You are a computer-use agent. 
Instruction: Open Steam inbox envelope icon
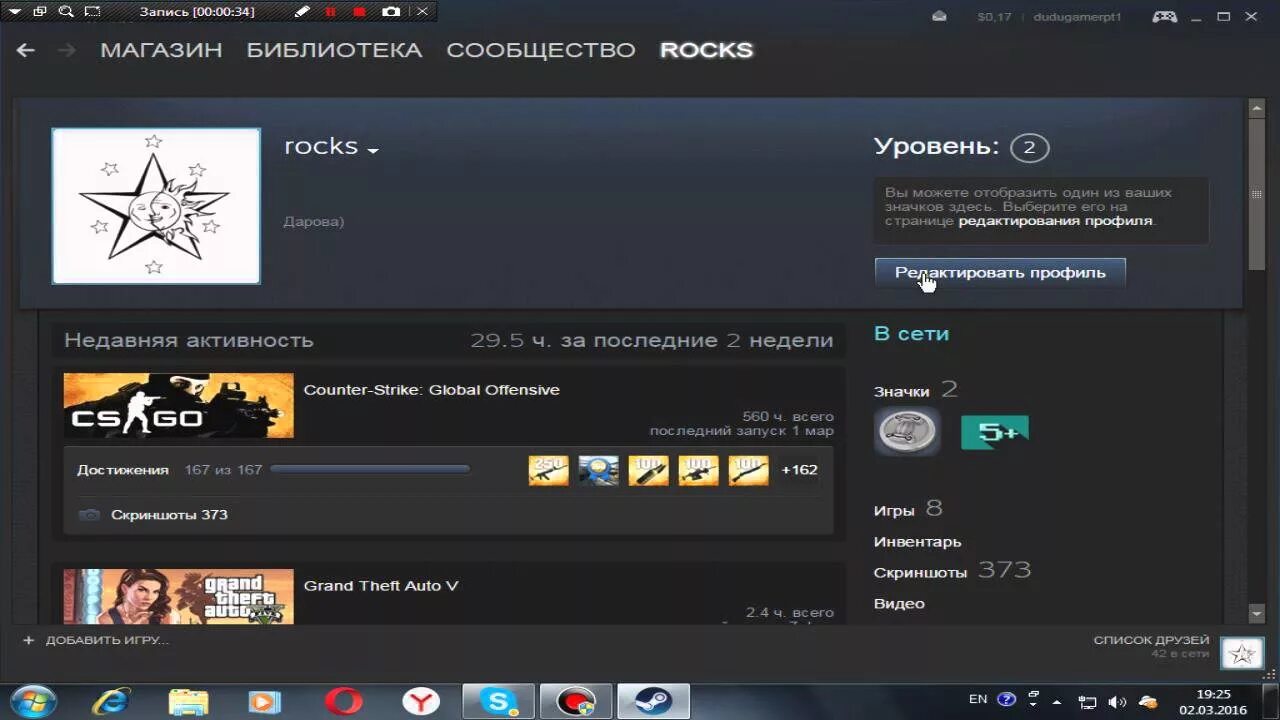(939, 16)
